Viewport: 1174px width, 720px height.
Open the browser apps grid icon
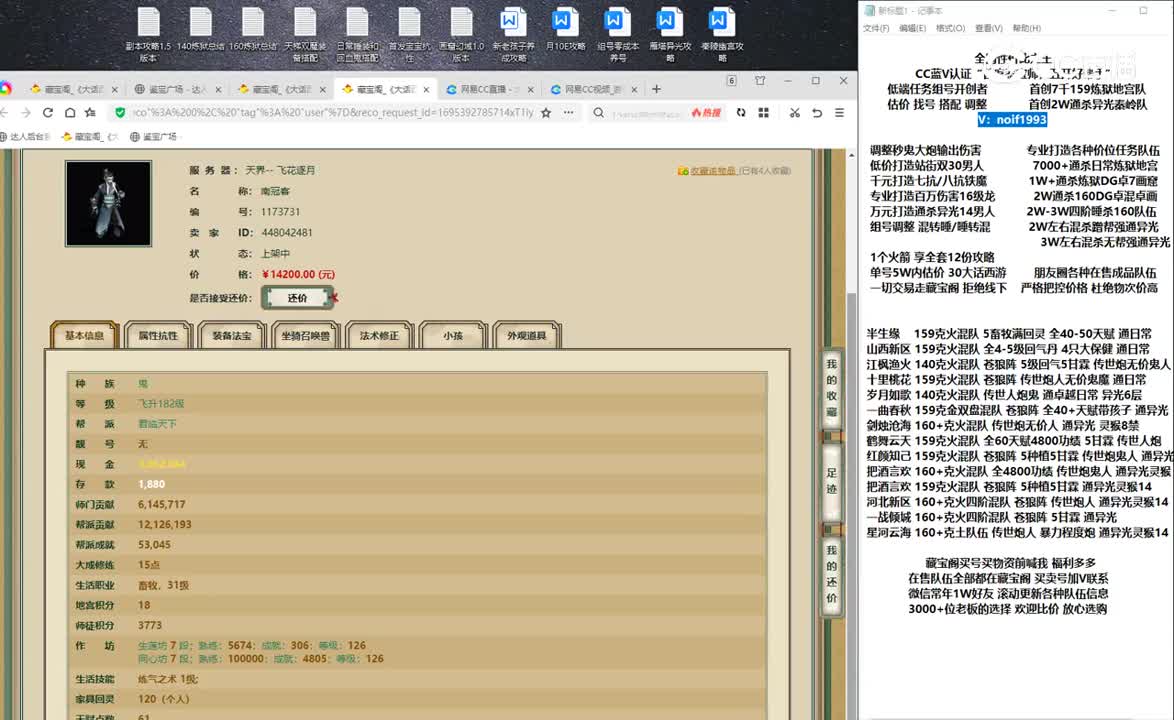[764, 112]
